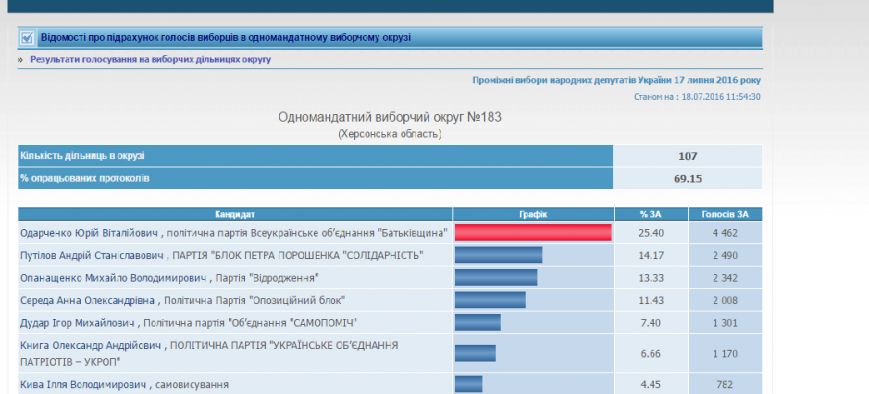This screenshot has height=394, width=869.
Task: Click the row label '% опрацьованих протоколів'
Action: click(85, 178)
